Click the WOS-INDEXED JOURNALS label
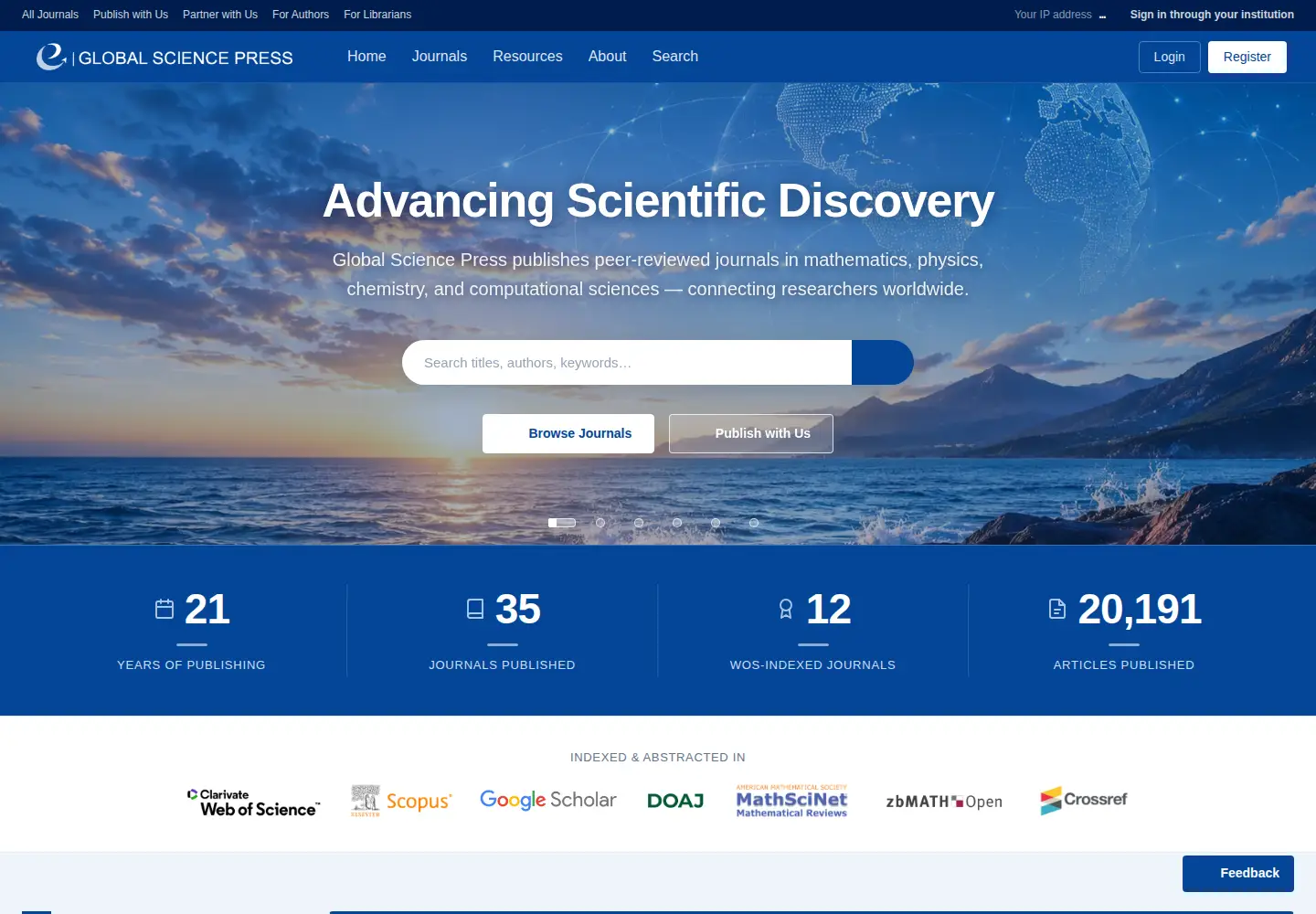 (x=812, y=665)
